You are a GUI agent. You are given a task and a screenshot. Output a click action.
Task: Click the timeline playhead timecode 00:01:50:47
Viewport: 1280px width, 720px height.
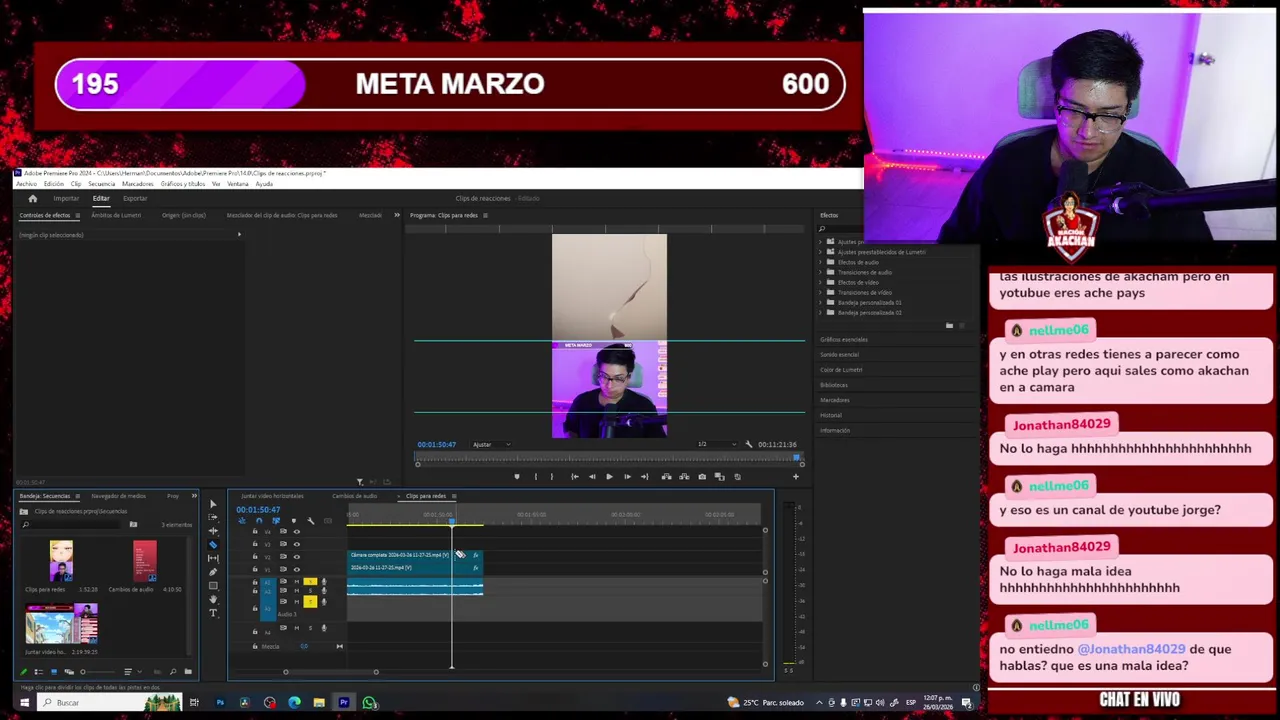coord(258,510)
